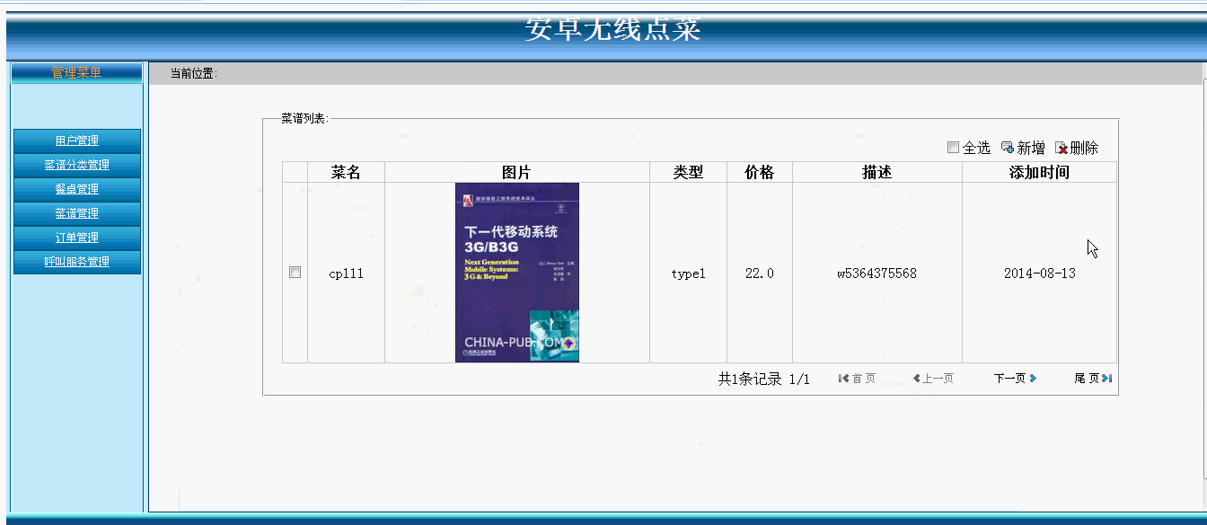Click description text w5364375568
The height and width of the screenshot is (525, 1207).
(x=877, y=273)
